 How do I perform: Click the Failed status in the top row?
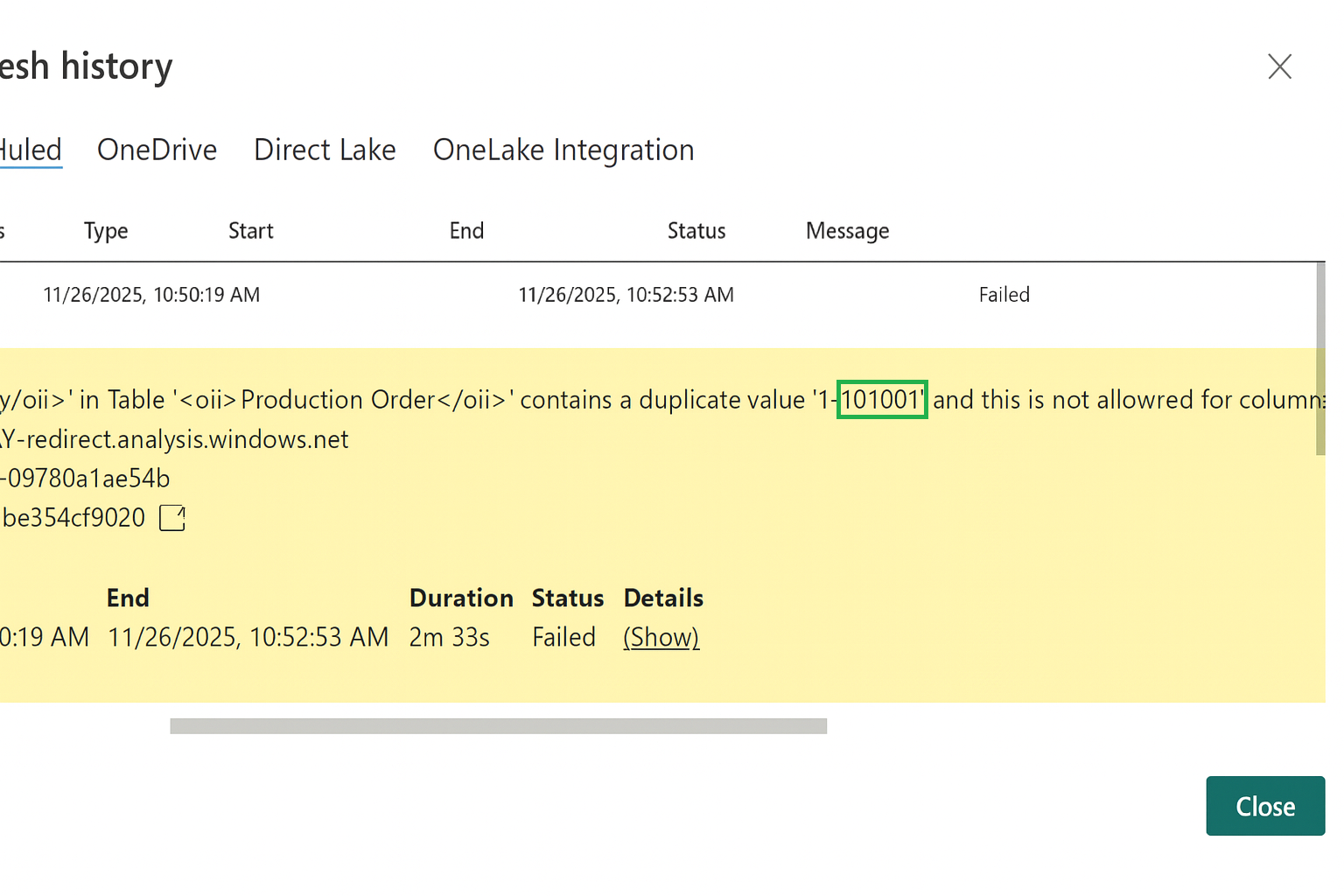coord(1004,295)
